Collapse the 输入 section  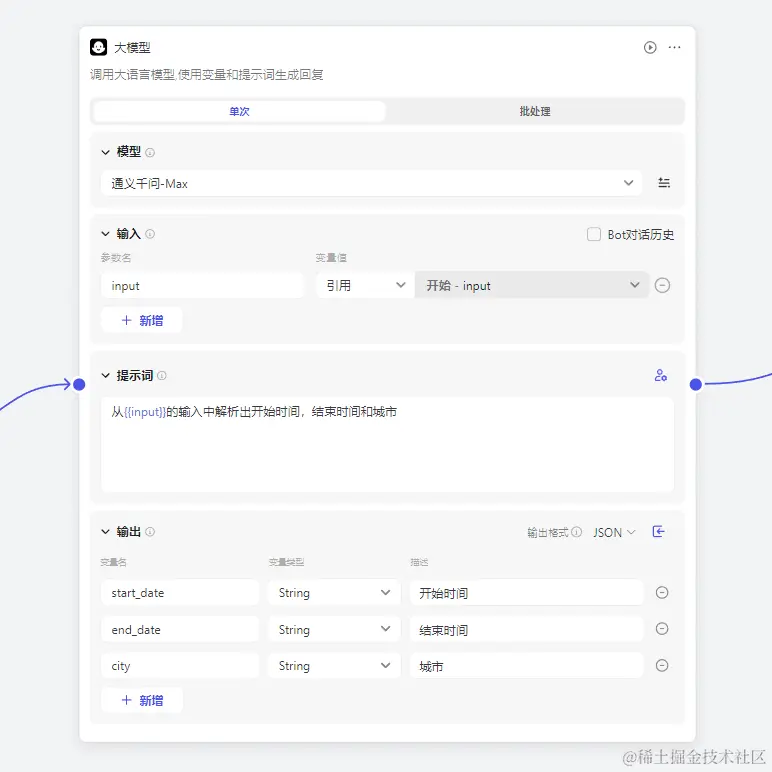pos(105,233)
